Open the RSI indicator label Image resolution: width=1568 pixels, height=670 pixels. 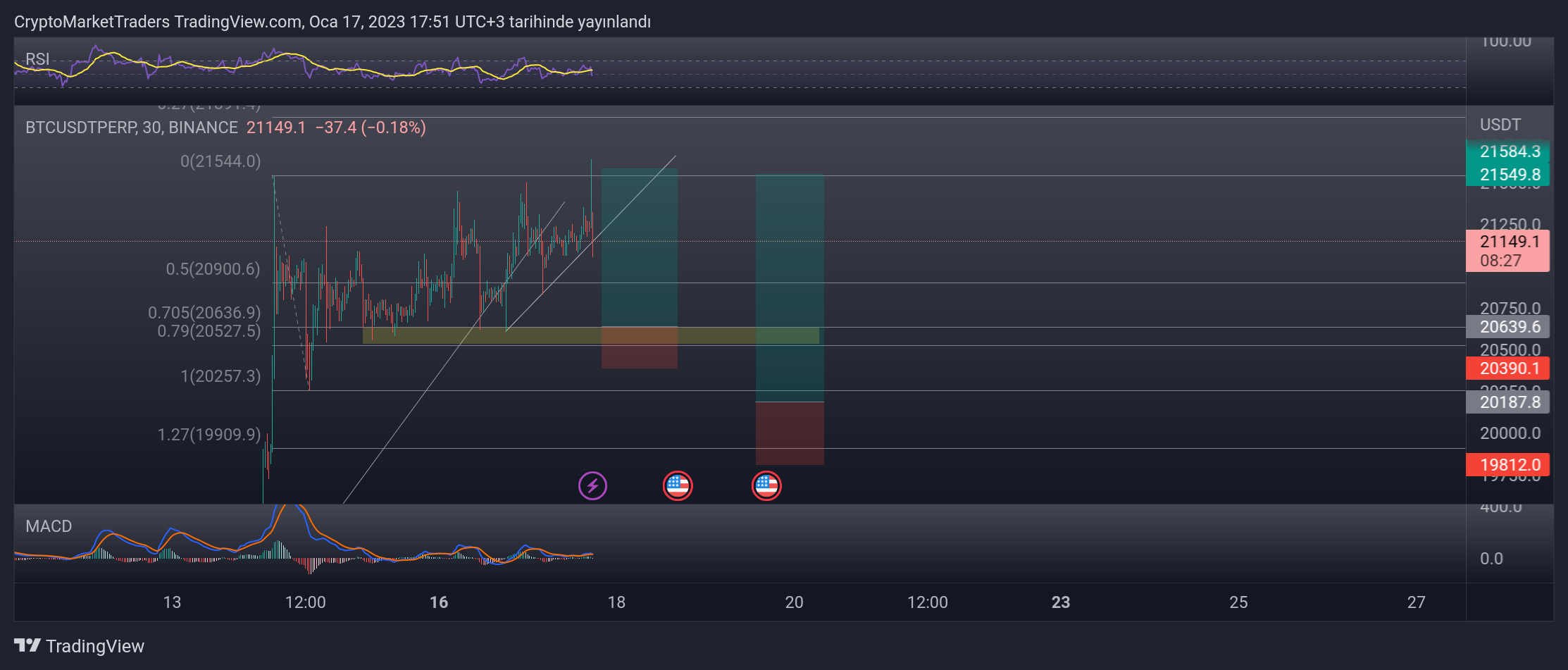pos(37,59)
